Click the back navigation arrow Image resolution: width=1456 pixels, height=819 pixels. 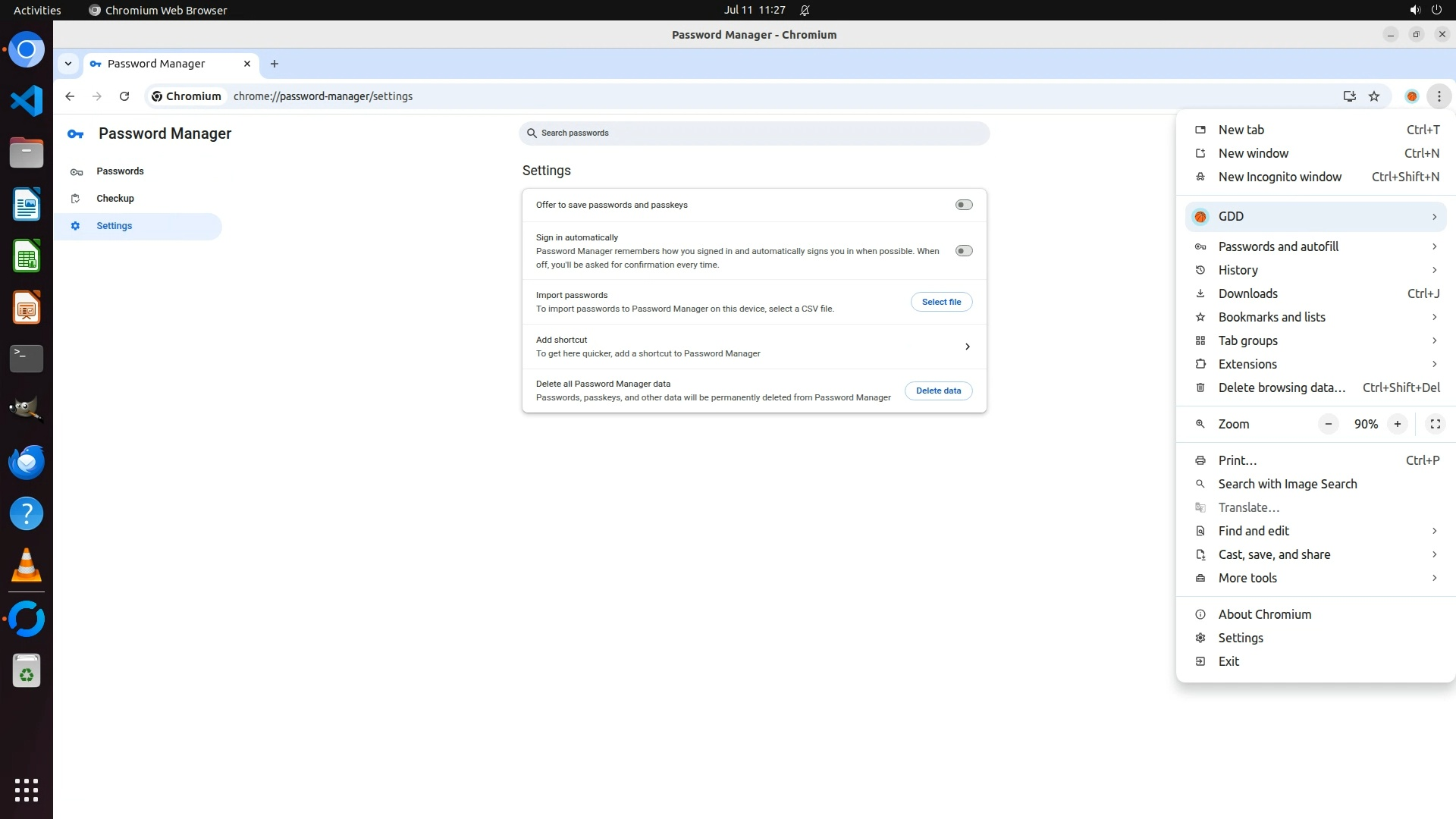70,96
